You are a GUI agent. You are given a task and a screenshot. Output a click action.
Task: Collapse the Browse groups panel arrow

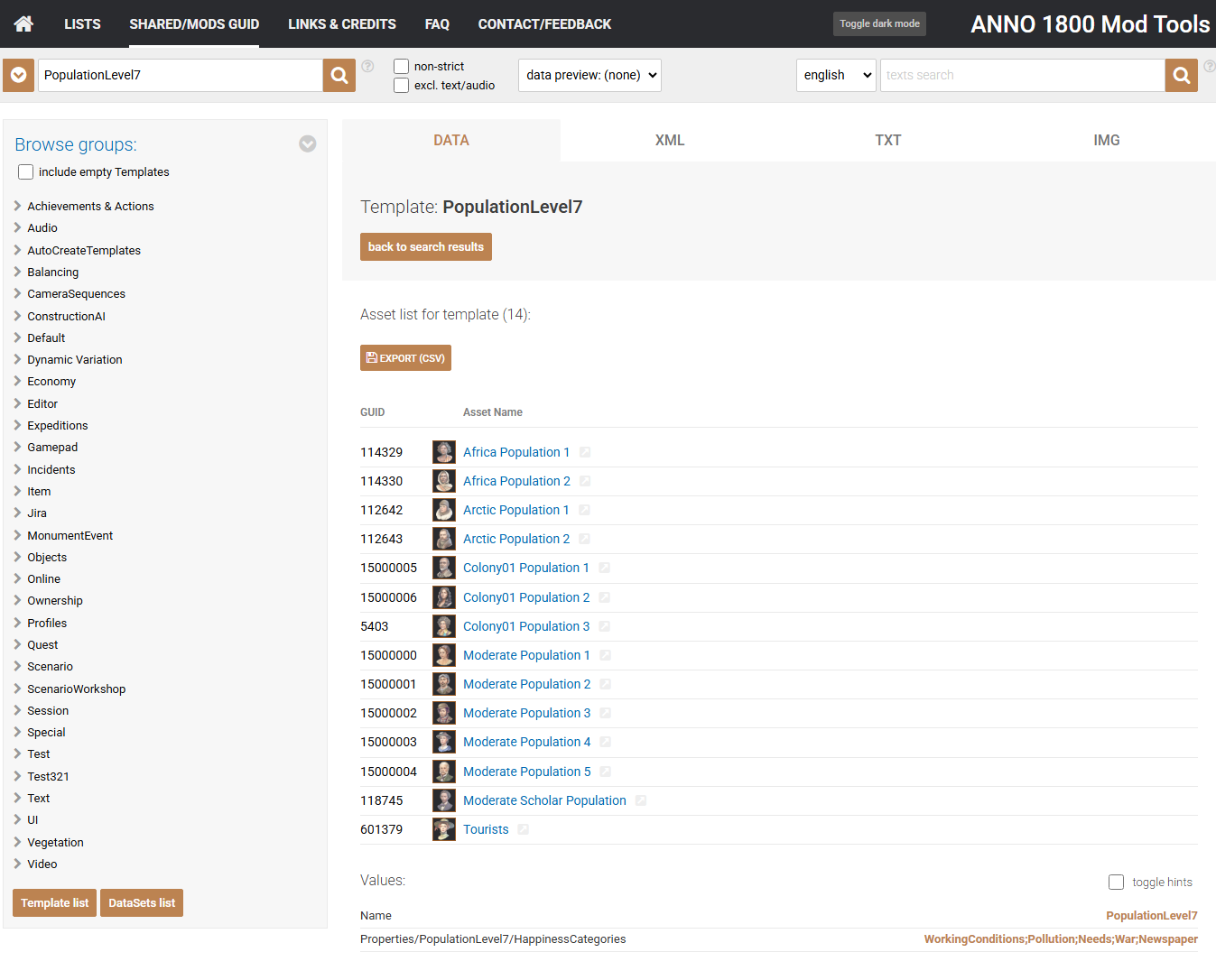[x=308, y=144]
